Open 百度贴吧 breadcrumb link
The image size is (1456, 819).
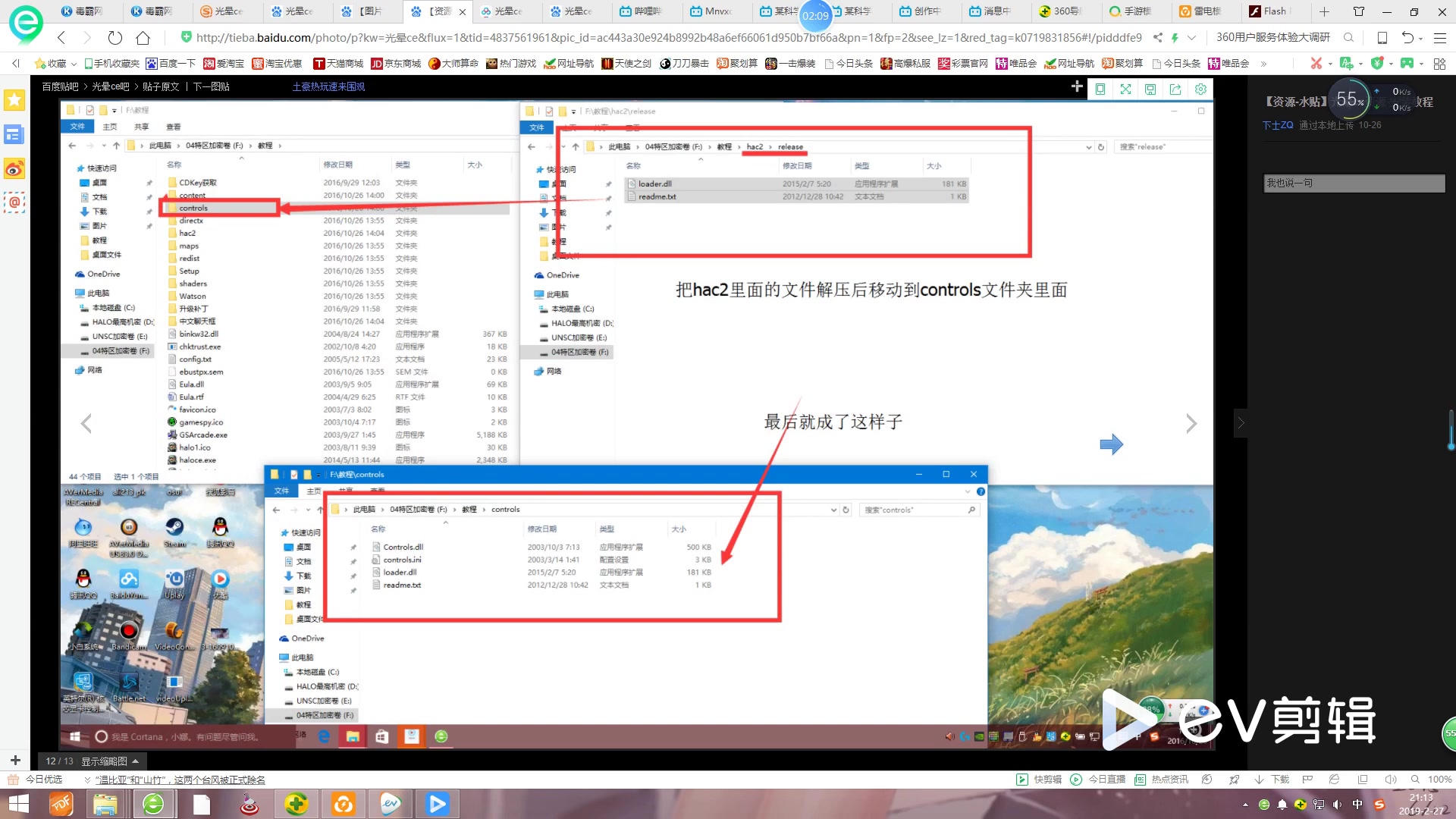click(60, 86)
